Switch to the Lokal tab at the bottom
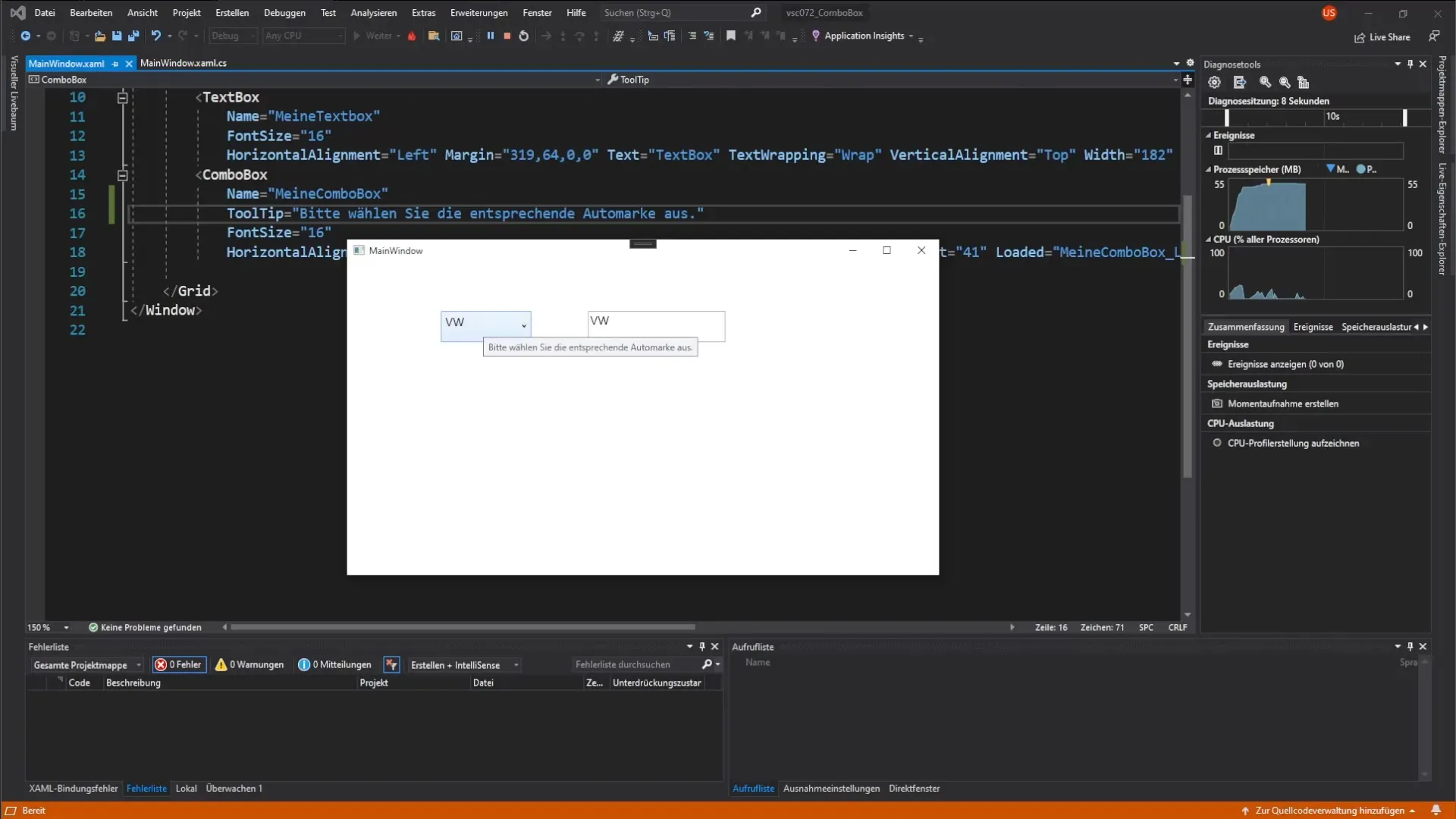 tap(186, 789)
